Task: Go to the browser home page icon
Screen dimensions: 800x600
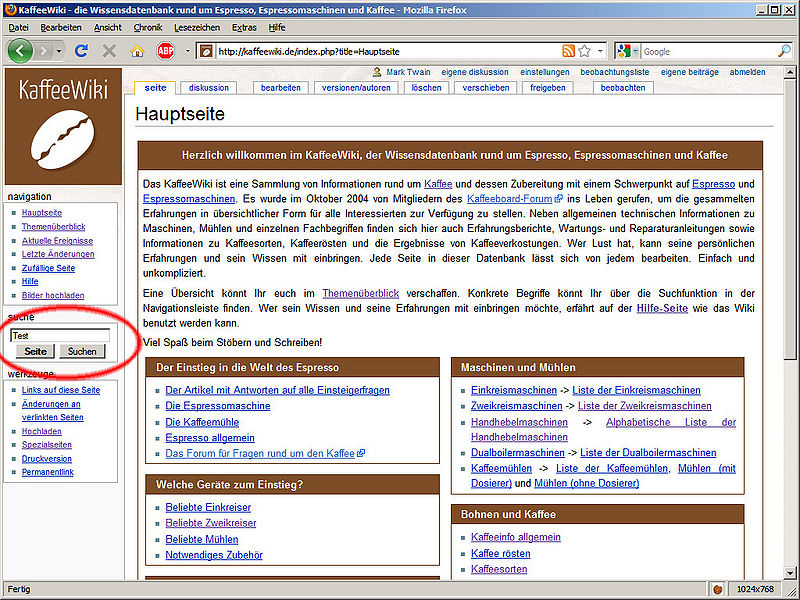Action: [x=137, y=50]
